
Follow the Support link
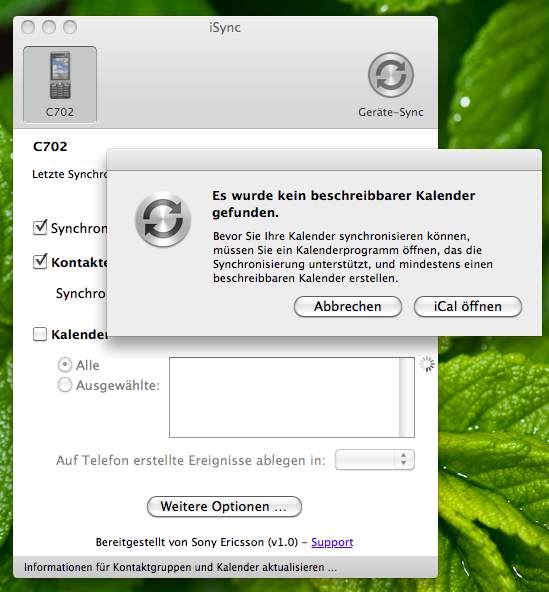click(332, 542)
